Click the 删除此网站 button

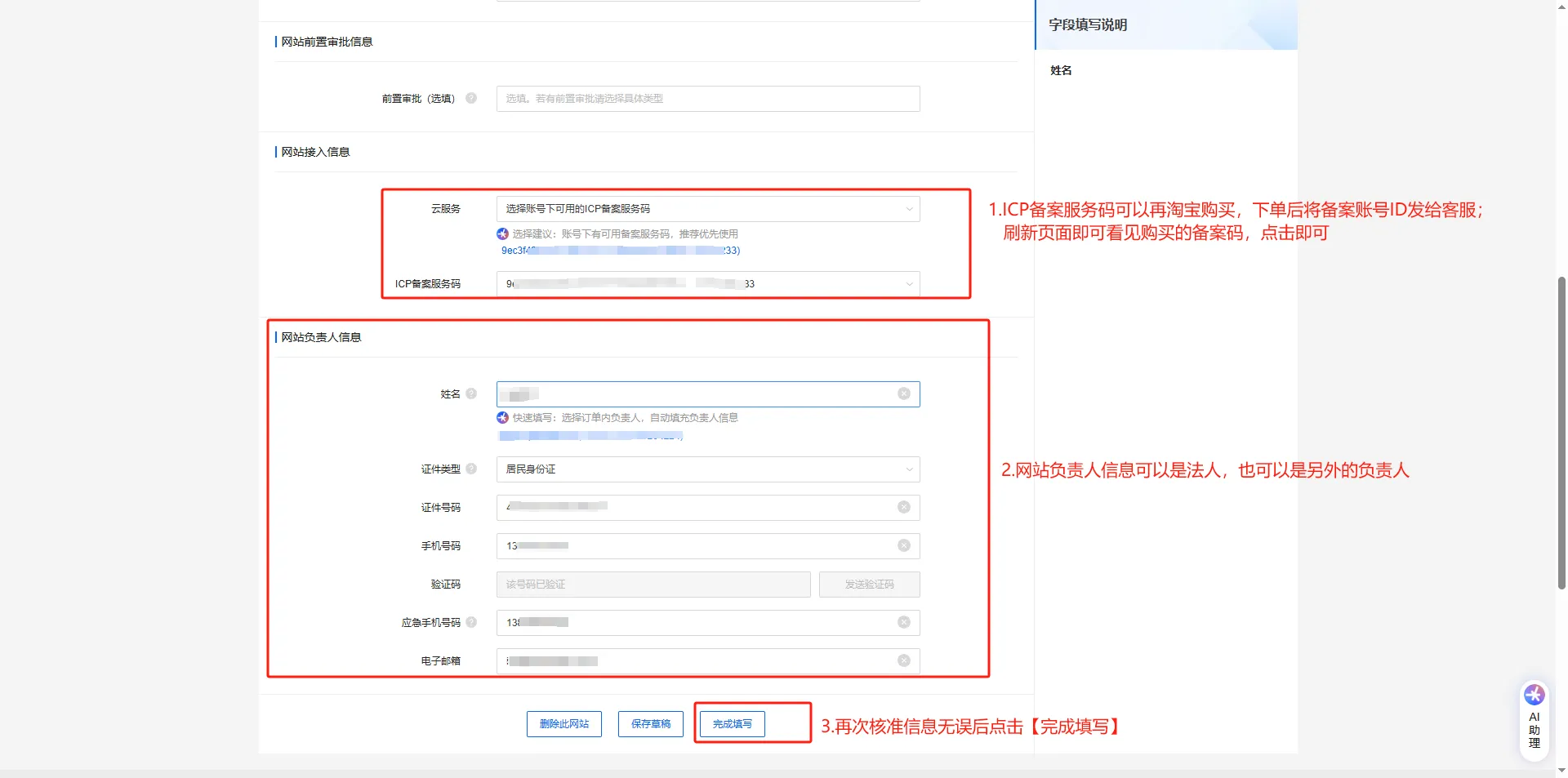click(x=563, y=724)
